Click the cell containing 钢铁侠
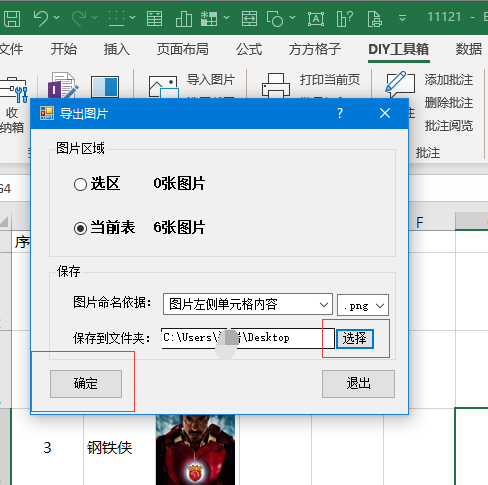The height and width of the screenshot is (485, 488). coord(119,447)
